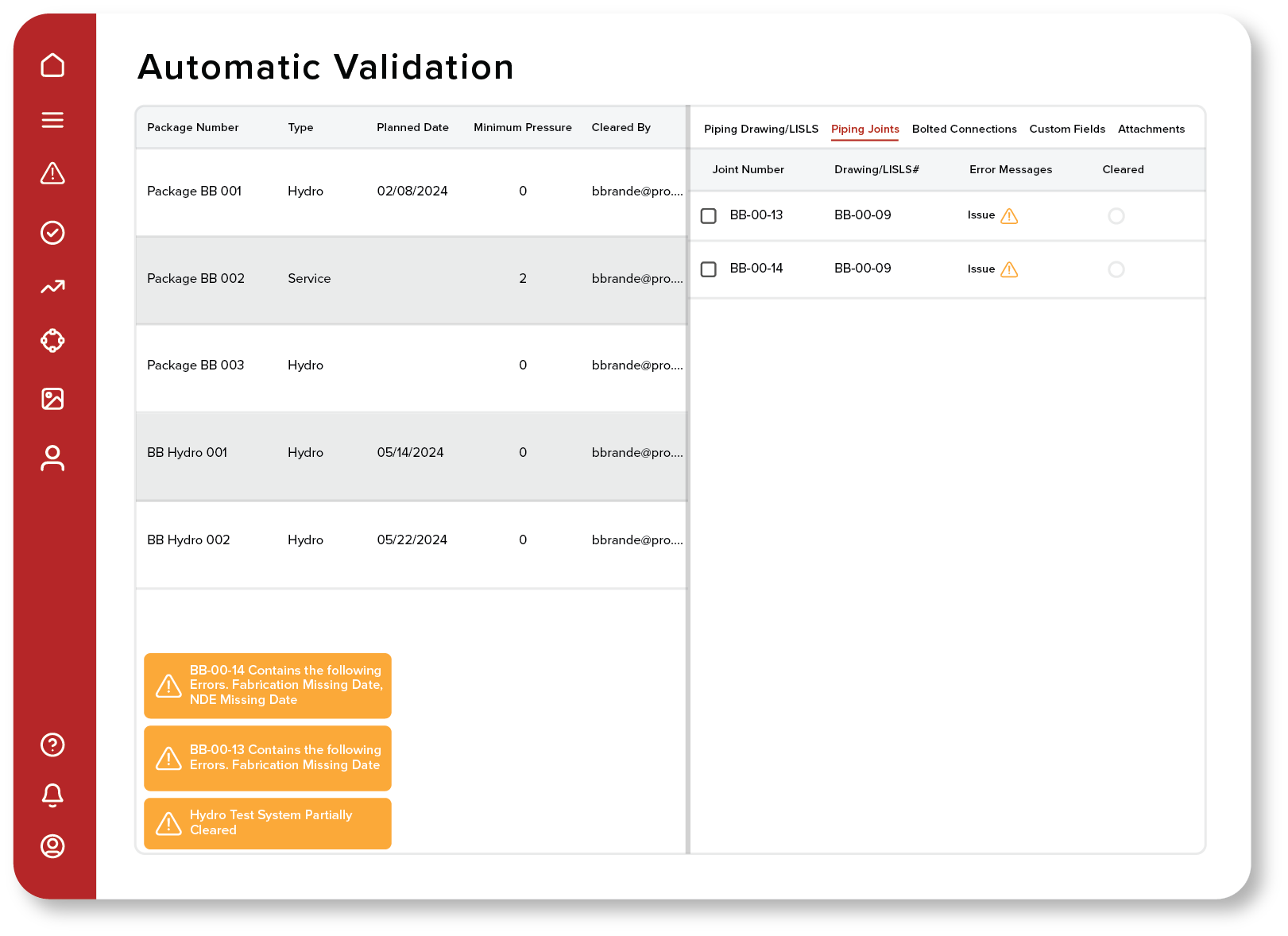Click the Hydro Test System Partially Cleared banner
The width and height of the screenshot is (1288, 936).
267,823
